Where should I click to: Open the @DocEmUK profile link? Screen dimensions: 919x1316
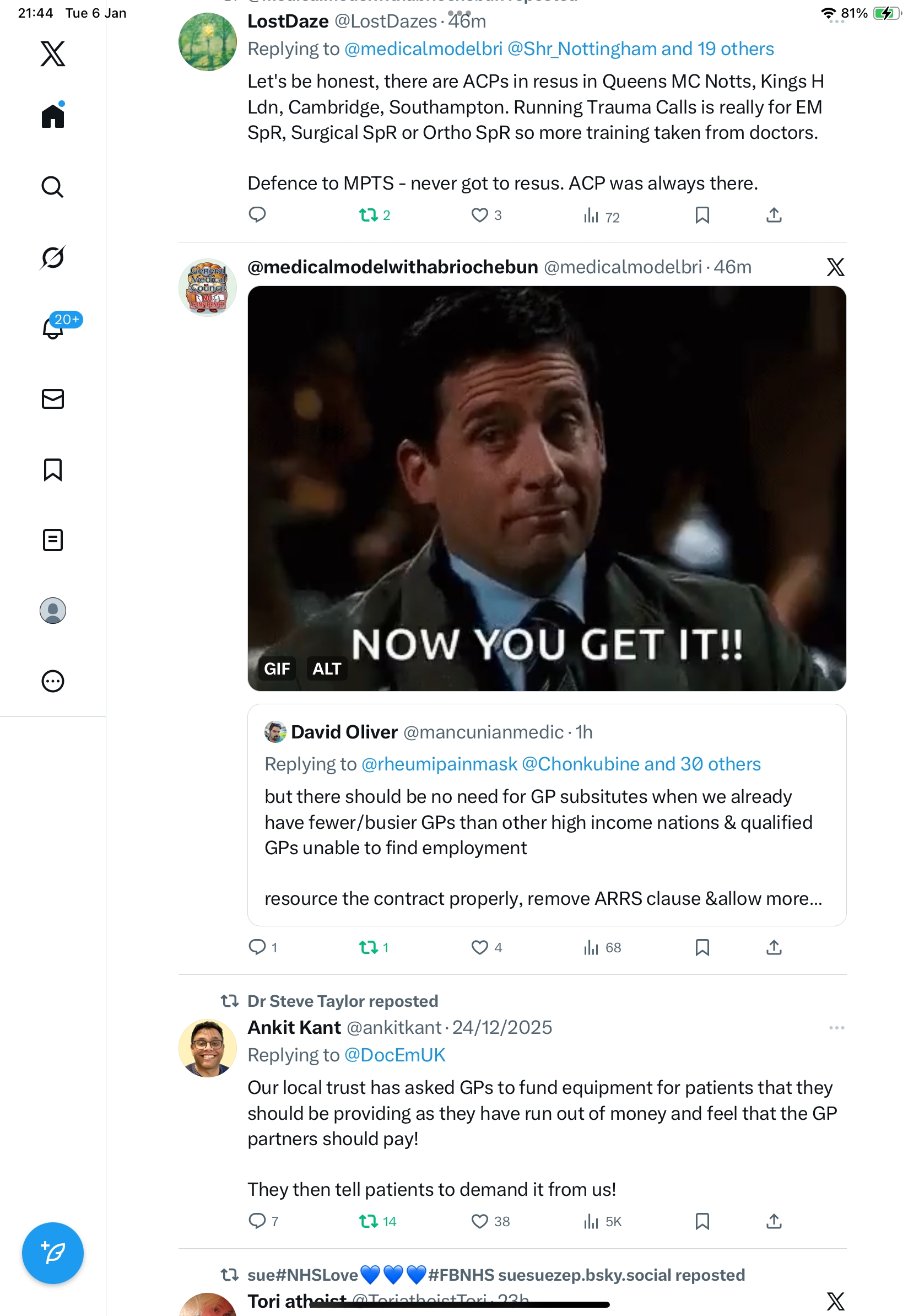pos(394,1055)
